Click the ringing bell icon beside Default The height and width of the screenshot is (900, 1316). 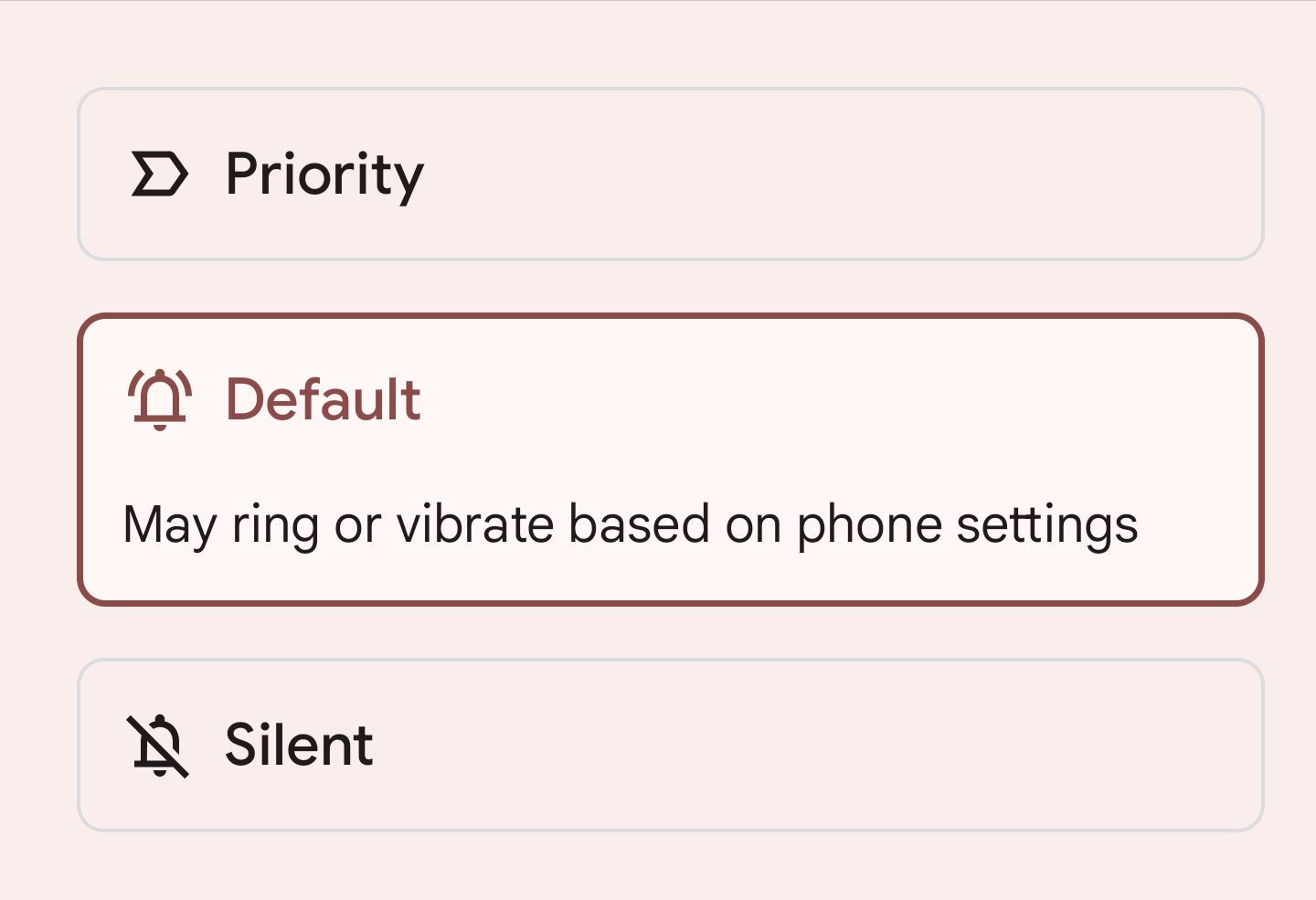[x=159, y=398]
